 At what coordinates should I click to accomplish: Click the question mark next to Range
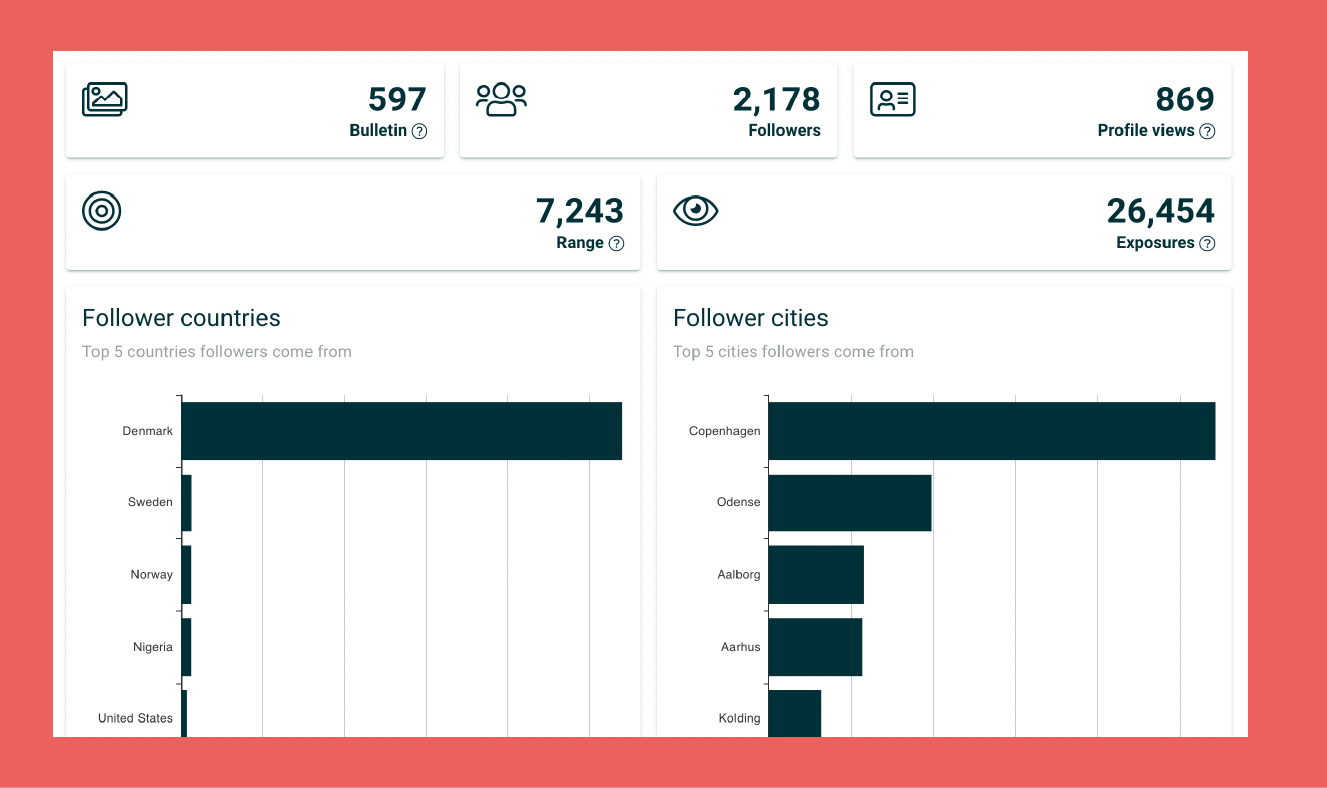pos(616,243)
